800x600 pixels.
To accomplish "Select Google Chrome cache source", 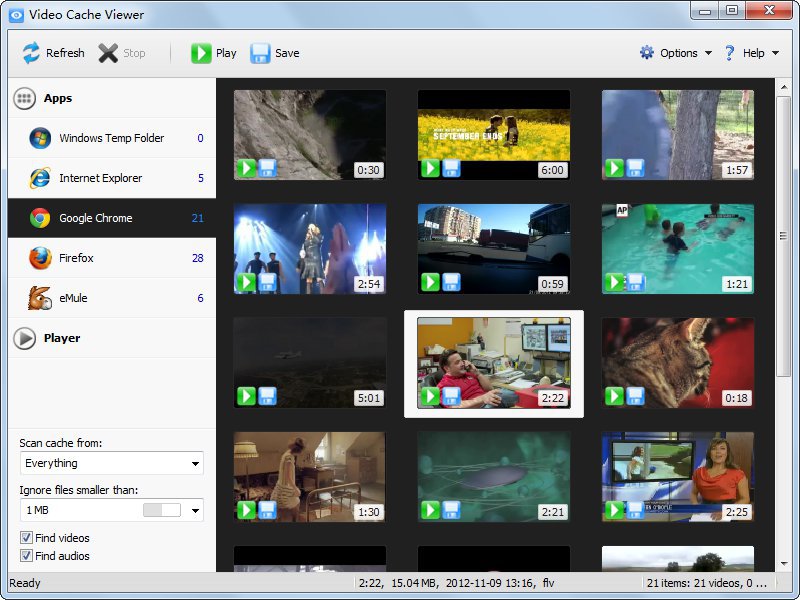I will [112, 218].
